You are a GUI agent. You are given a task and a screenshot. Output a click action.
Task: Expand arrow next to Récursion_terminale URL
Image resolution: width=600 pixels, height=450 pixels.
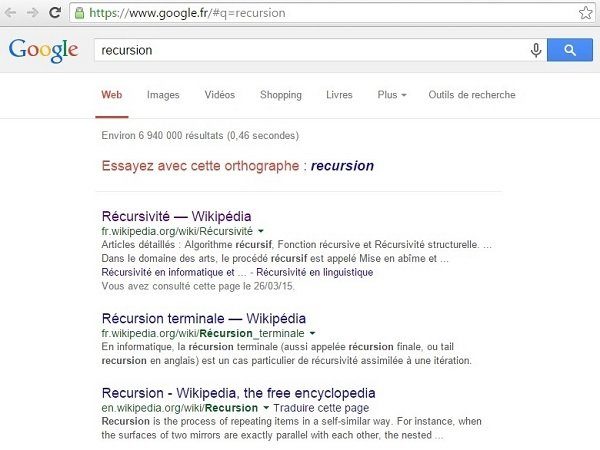click(312, 333)
